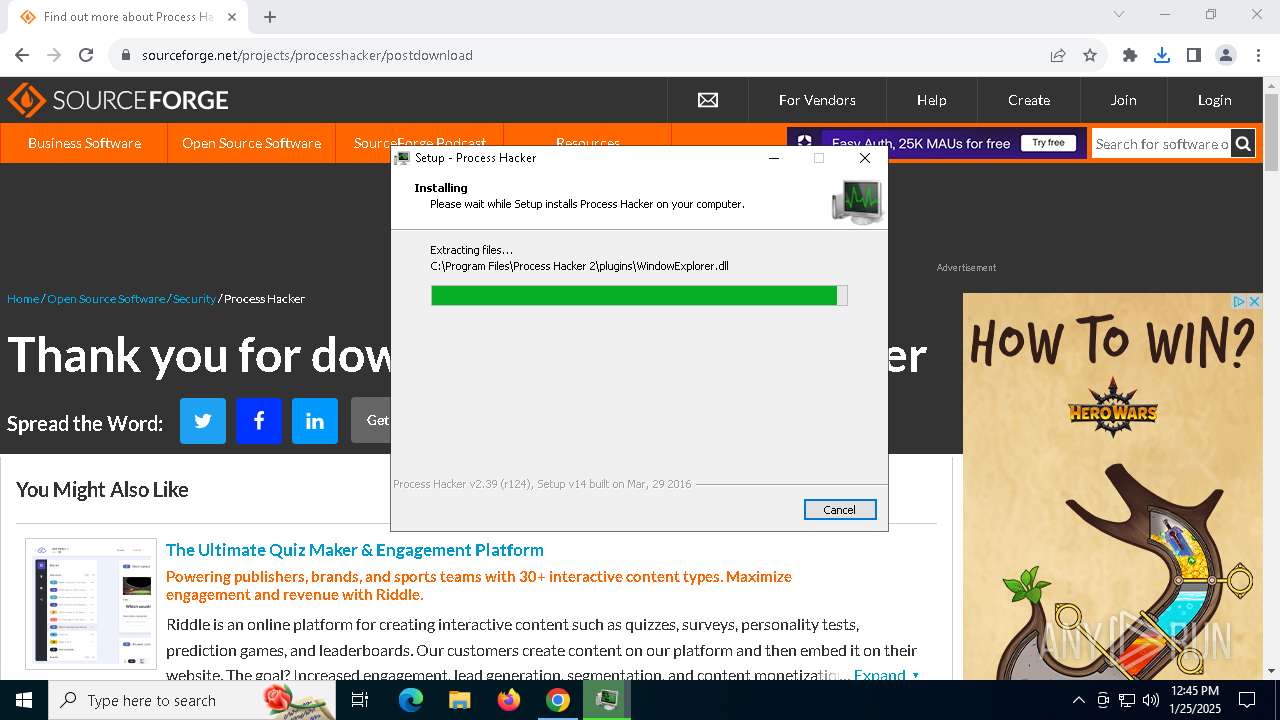1280x720 pixels.
Task: Go to the Open Source Software breadcrumb
Action: click(x=106, y=299)
